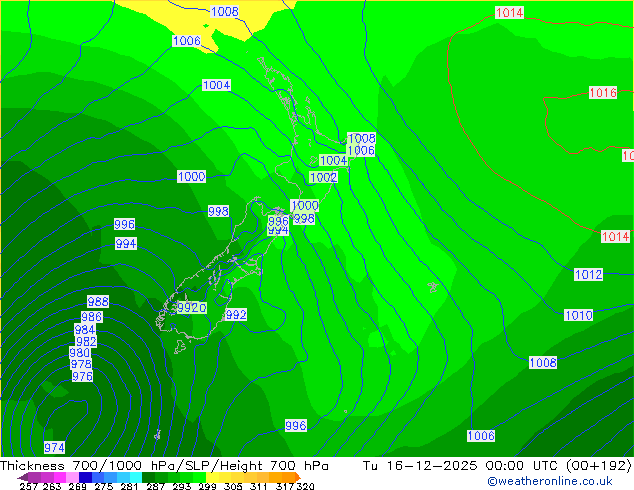Click the 1008 label near the yellow area
This screenshot has height=490, width=634.
(x=225, y=11)
